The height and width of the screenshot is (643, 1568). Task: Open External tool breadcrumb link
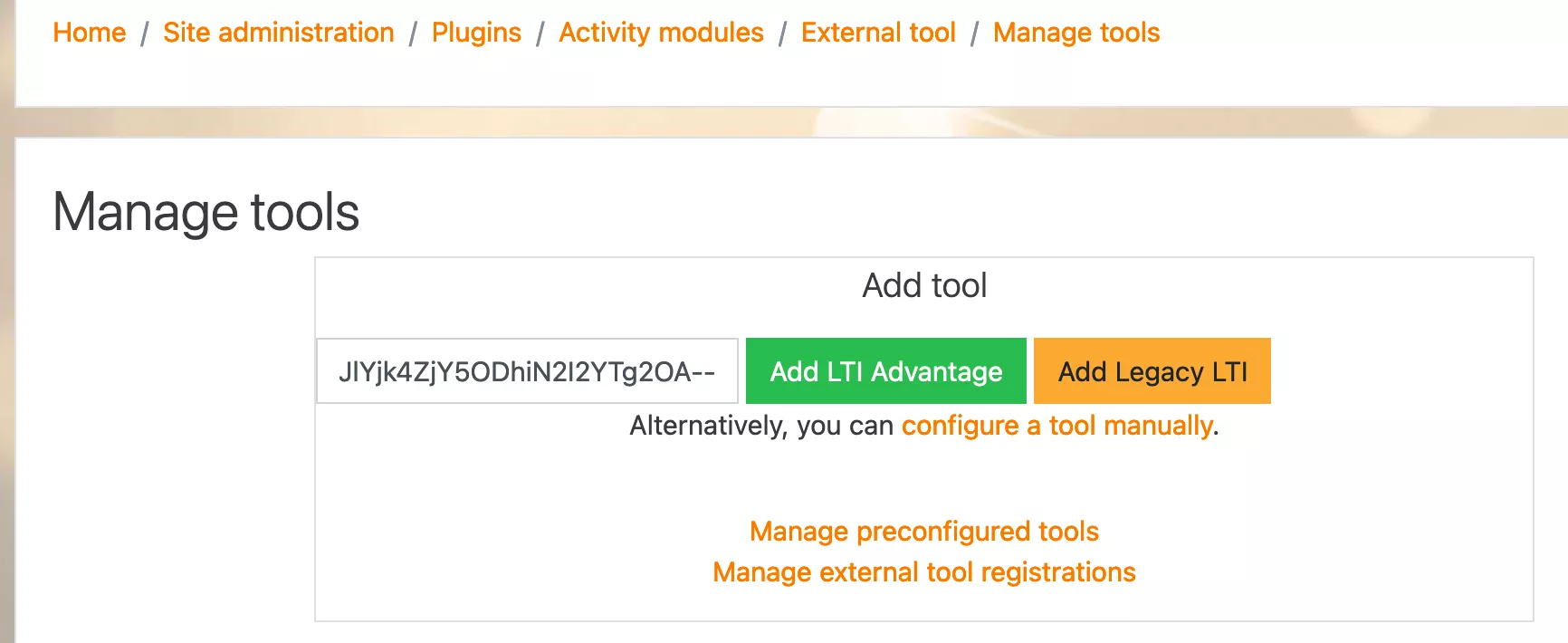click(878, 33)
